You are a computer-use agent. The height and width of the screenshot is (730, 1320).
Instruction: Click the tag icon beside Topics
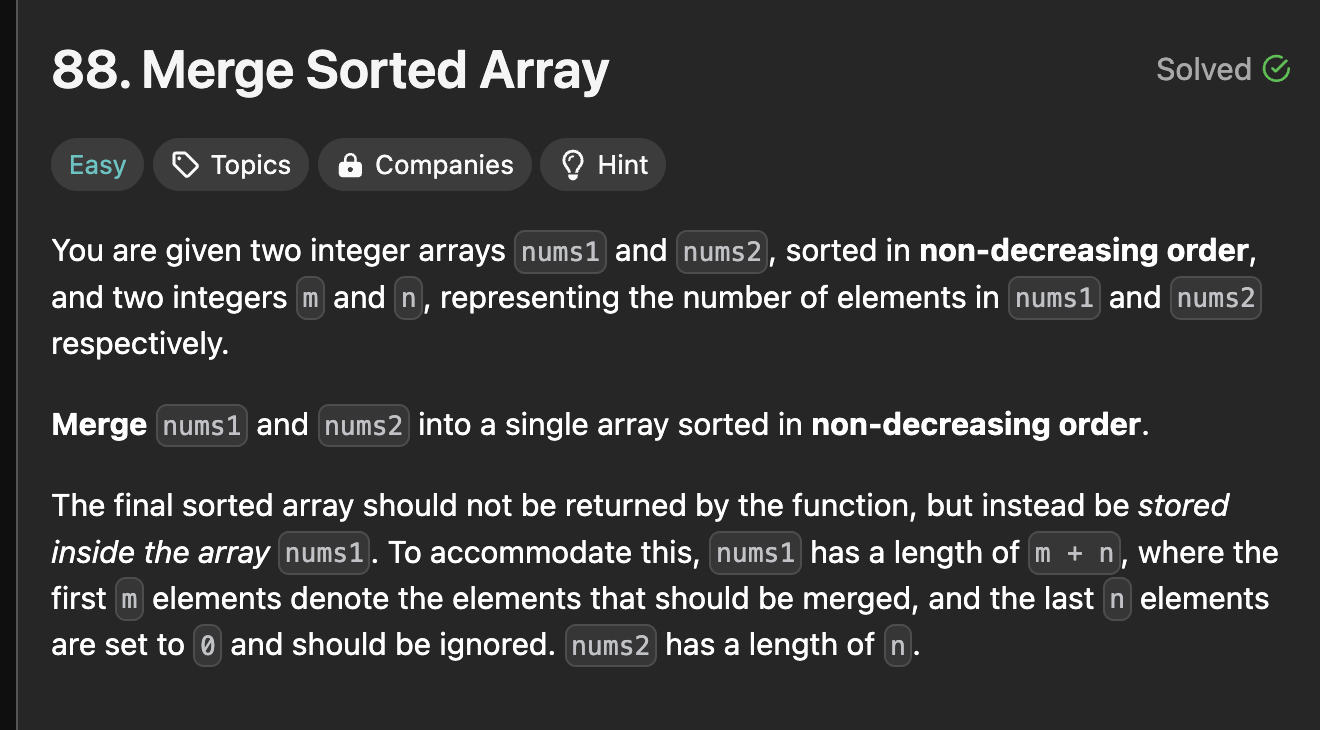tap(185, 165)
